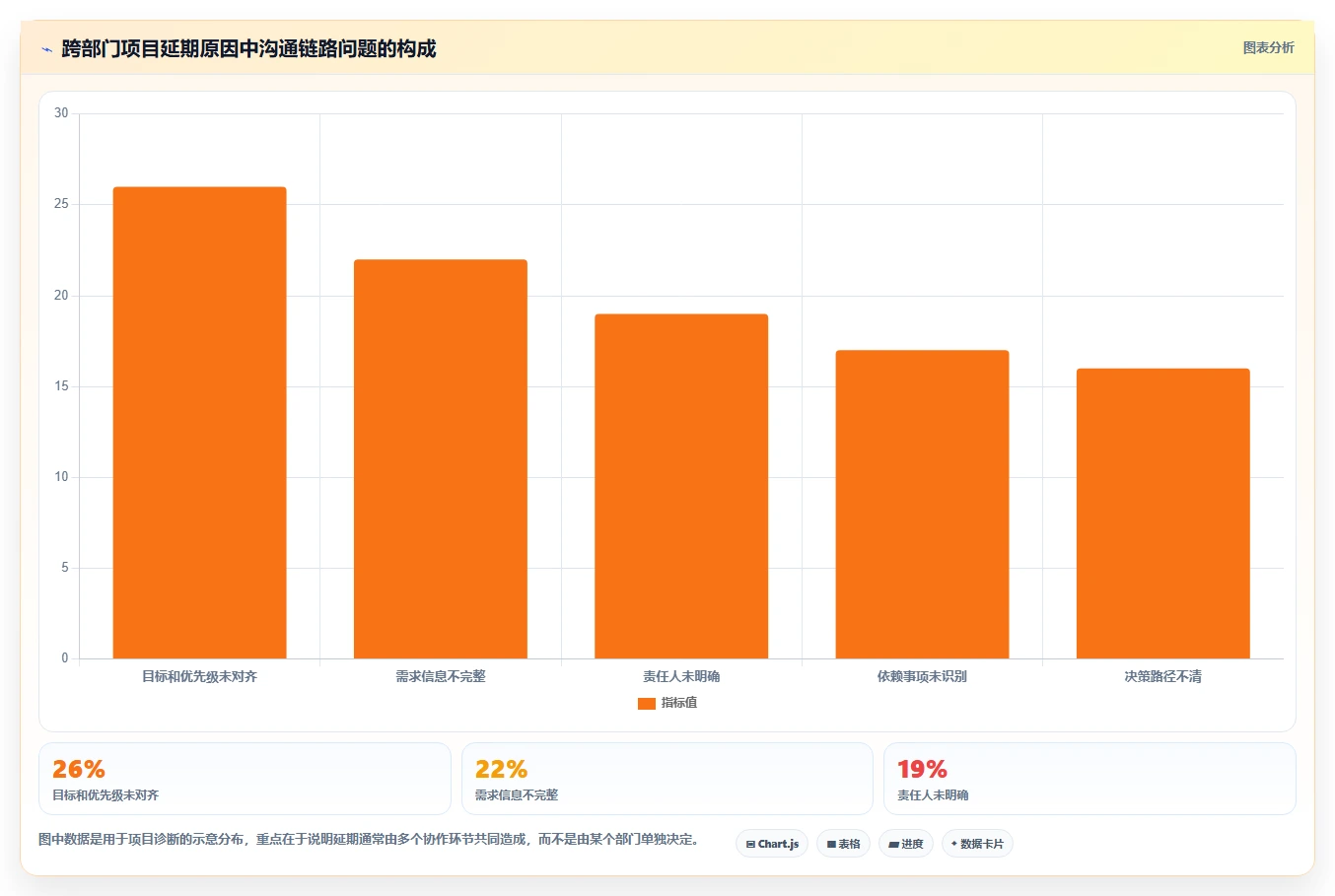Click the icon inside the 数据卡片 chip
Image resolution: width=1335 pixels, height=896 pixels.
click(x=954, y=844)
